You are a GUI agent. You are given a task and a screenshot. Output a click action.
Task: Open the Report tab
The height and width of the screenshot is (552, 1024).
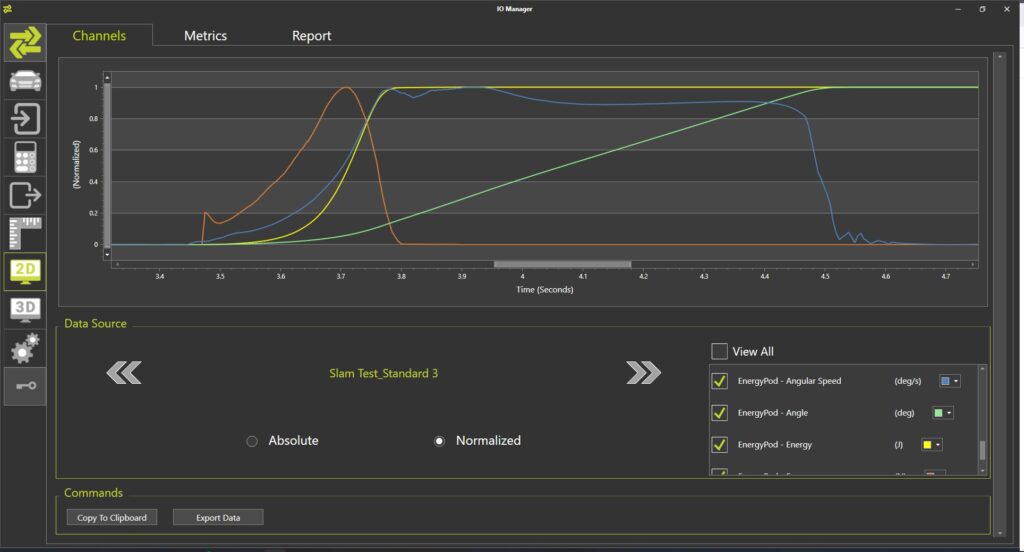pos(311,36)
